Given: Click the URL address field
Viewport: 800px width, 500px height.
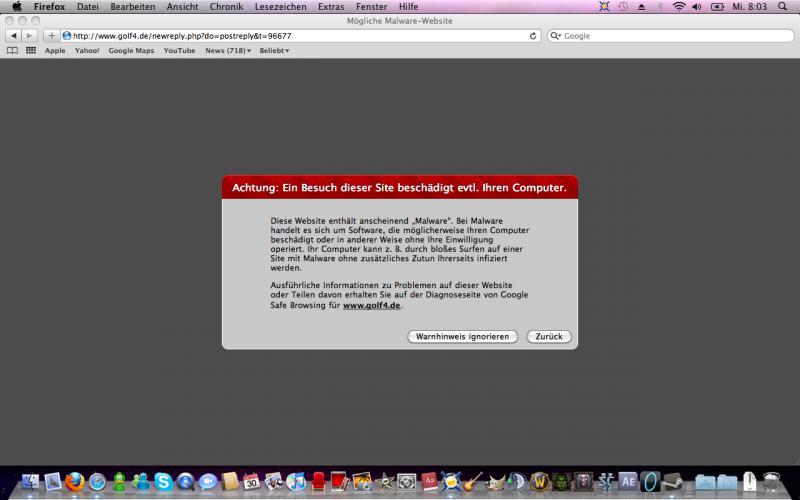Looking at the screenshot, I should [x=300, y=36].
